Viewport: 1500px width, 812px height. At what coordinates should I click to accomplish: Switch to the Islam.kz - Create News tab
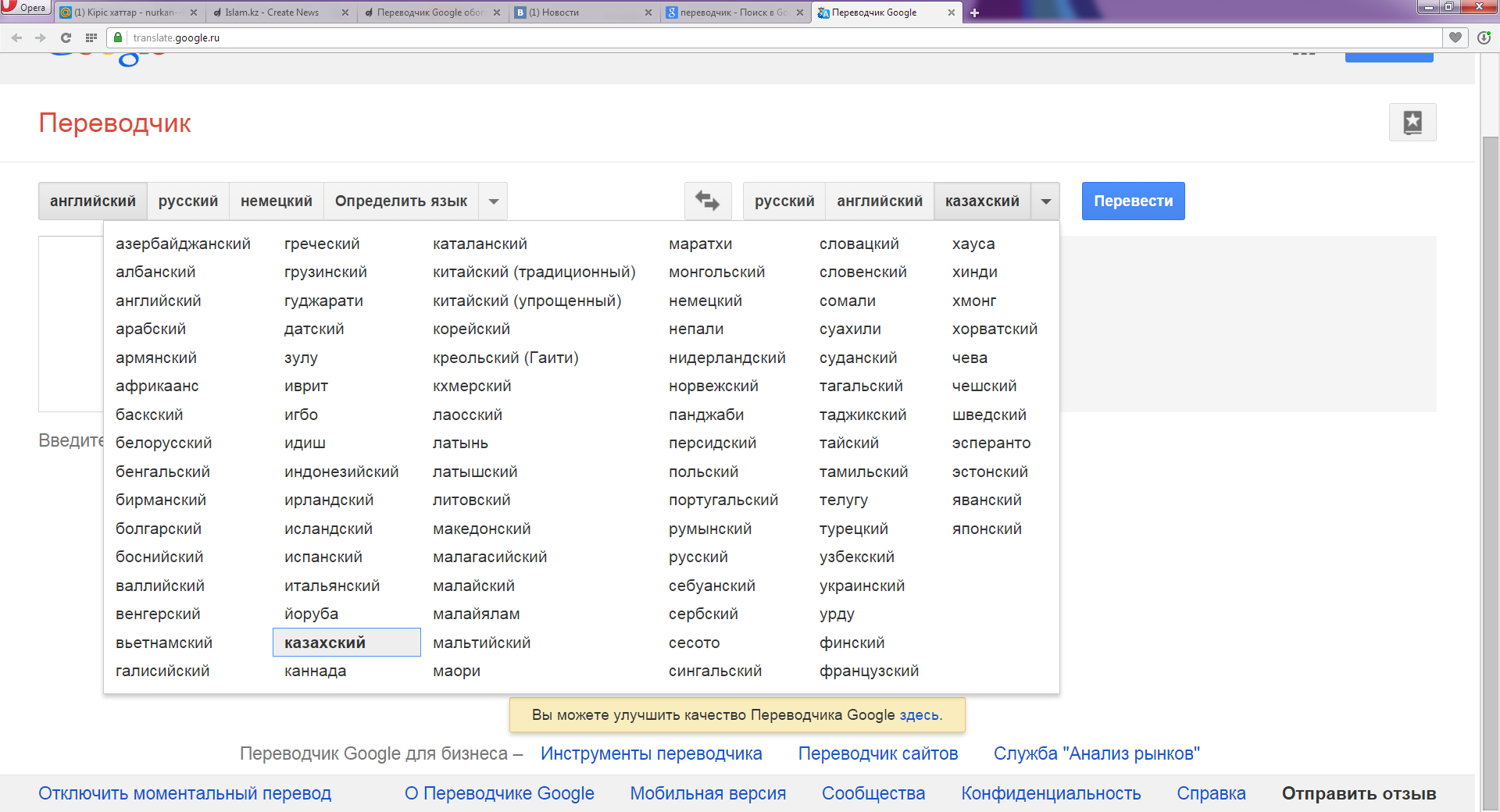tap(272, 12)
